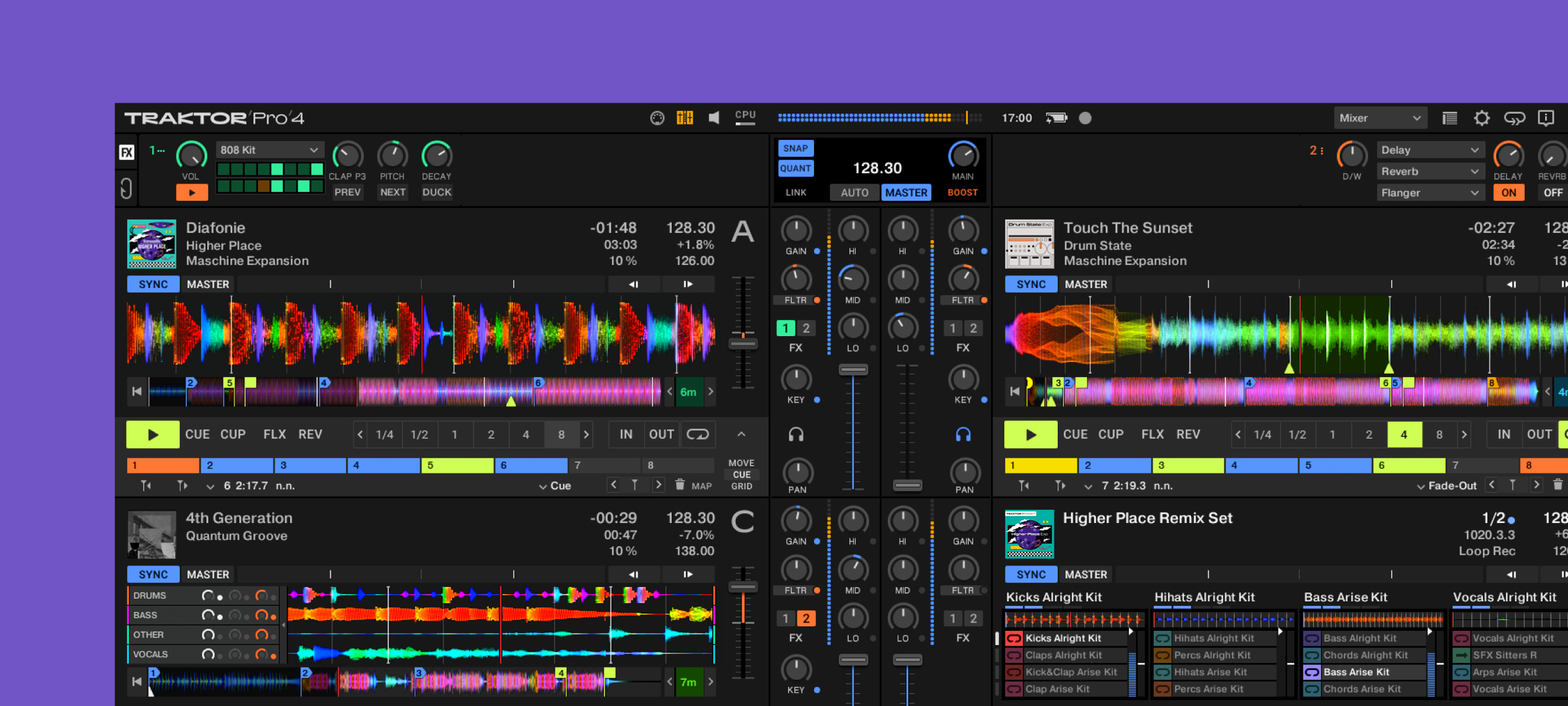Start playback on Touch The Sunset deck
The height and width of the screenshot is (706, 1568).
[1031, 435]
